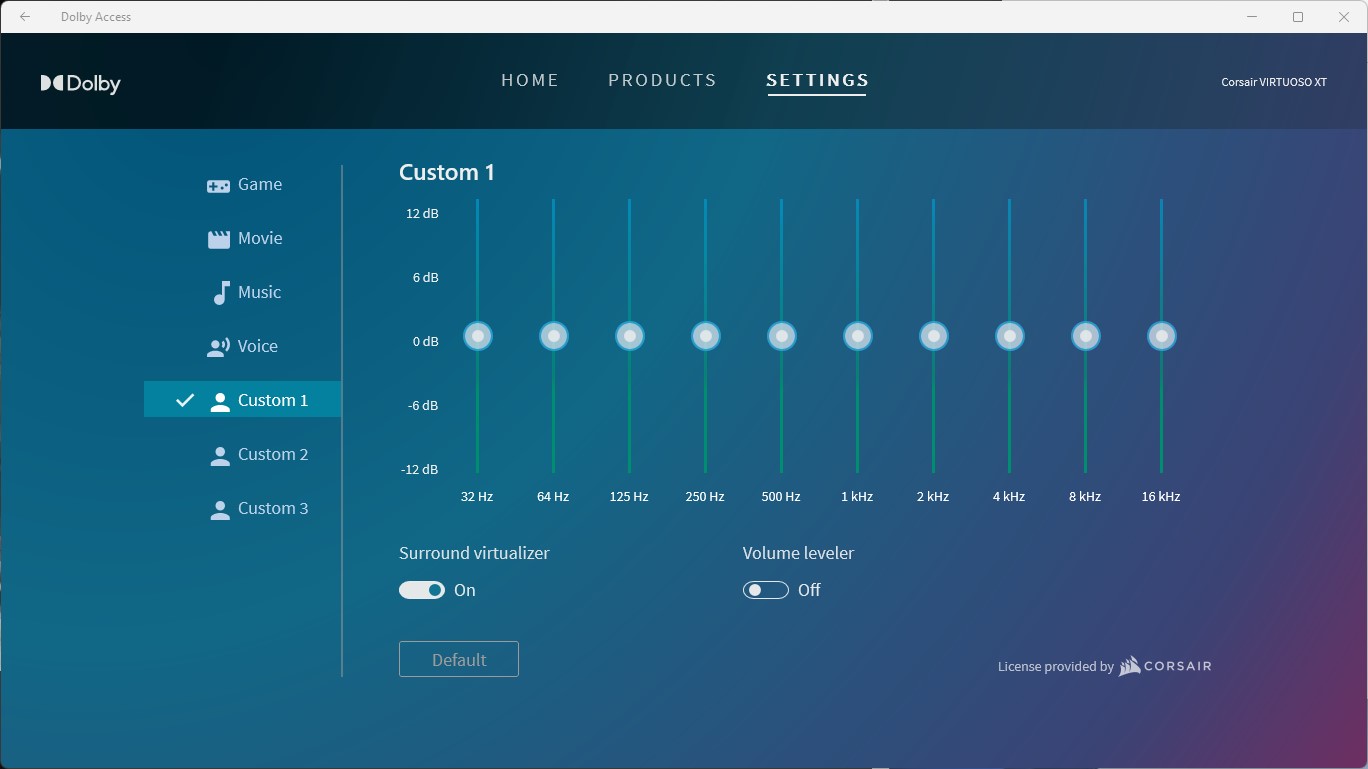Screen dimensions: 1368x769
Task: Choose the Game preset label
Action: tap(260, 184)
